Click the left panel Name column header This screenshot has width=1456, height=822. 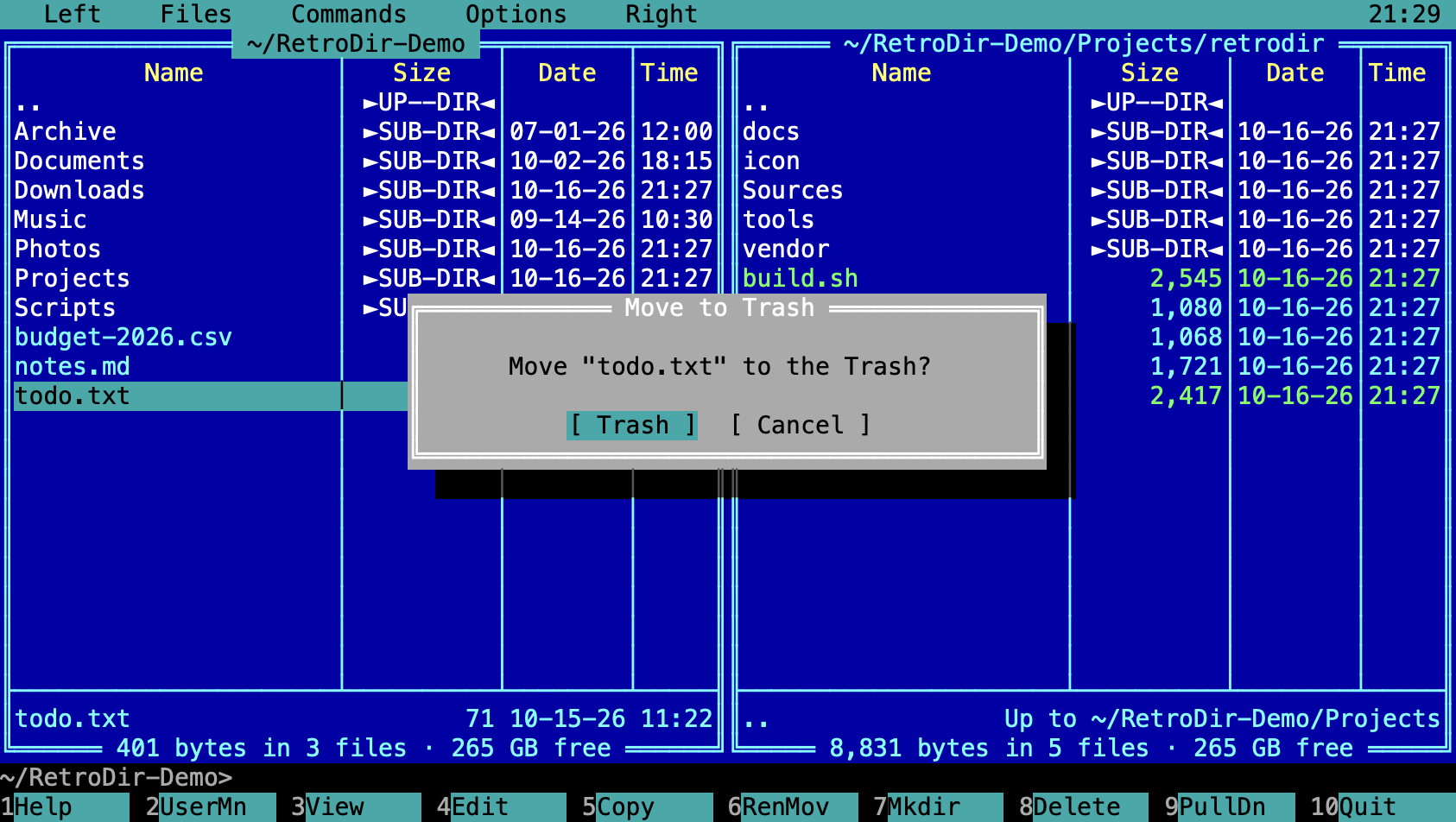point(174,73)
